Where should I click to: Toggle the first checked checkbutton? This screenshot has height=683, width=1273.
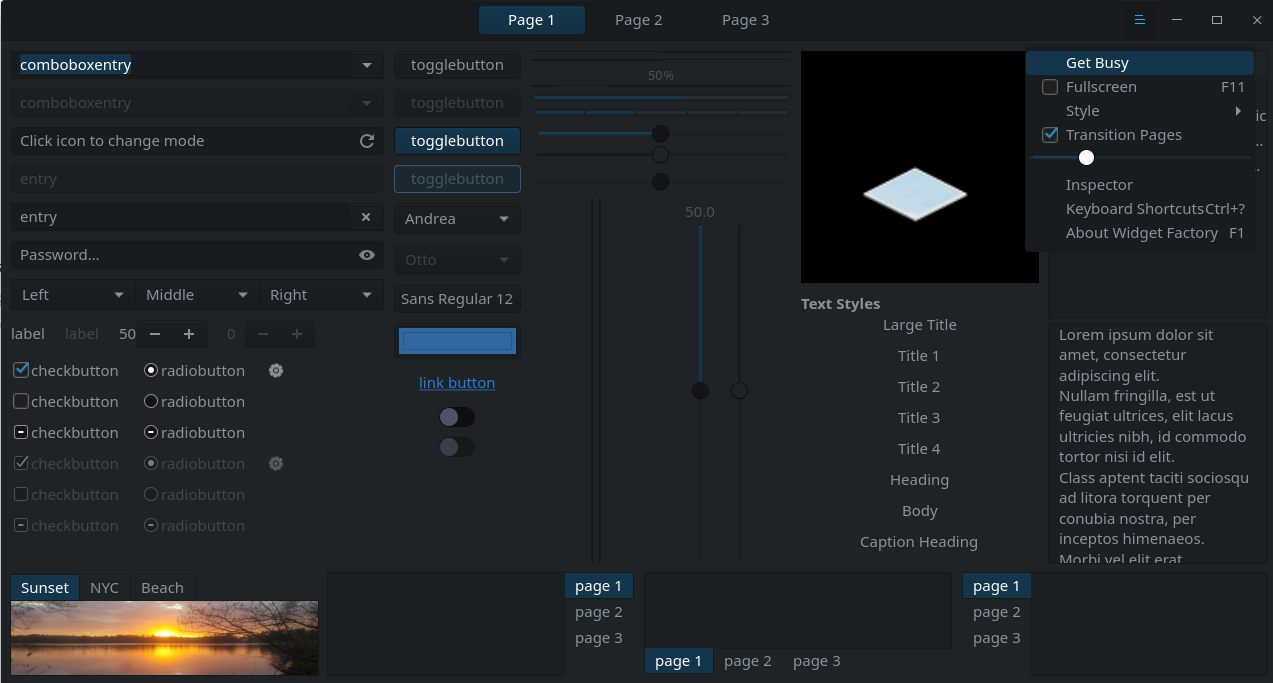click(20, 371)
